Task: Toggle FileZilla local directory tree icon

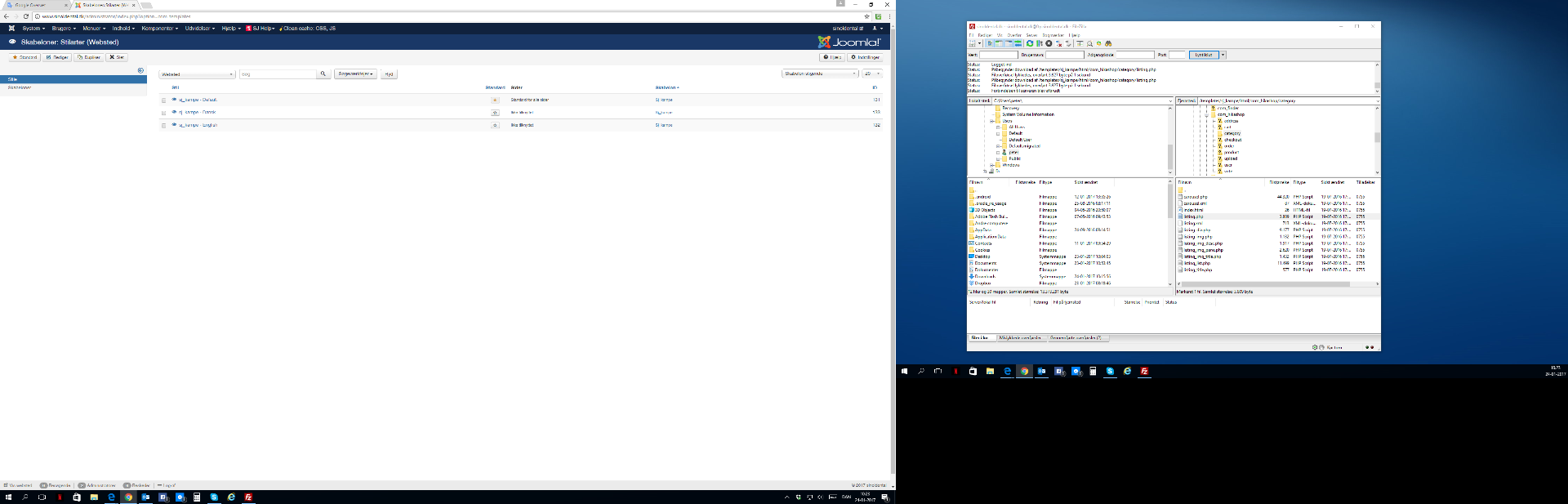Action: click(x=1000, y=43)
